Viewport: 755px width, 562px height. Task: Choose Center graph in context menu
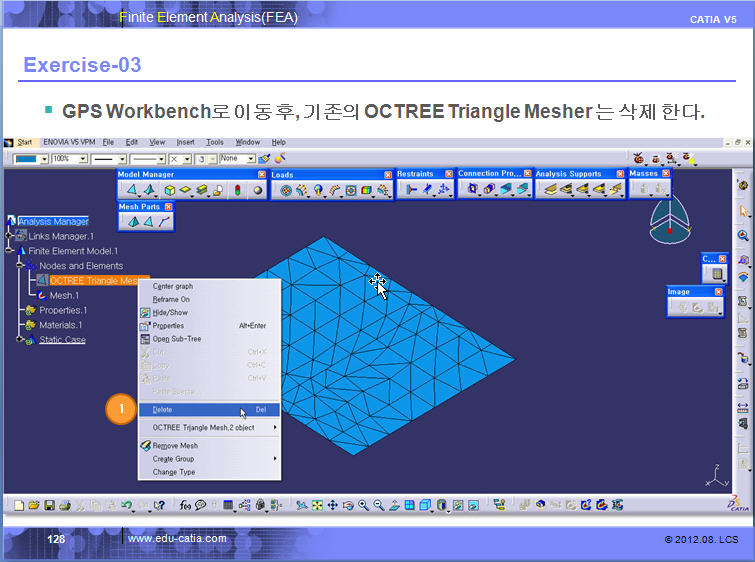[x=209, y=286]
